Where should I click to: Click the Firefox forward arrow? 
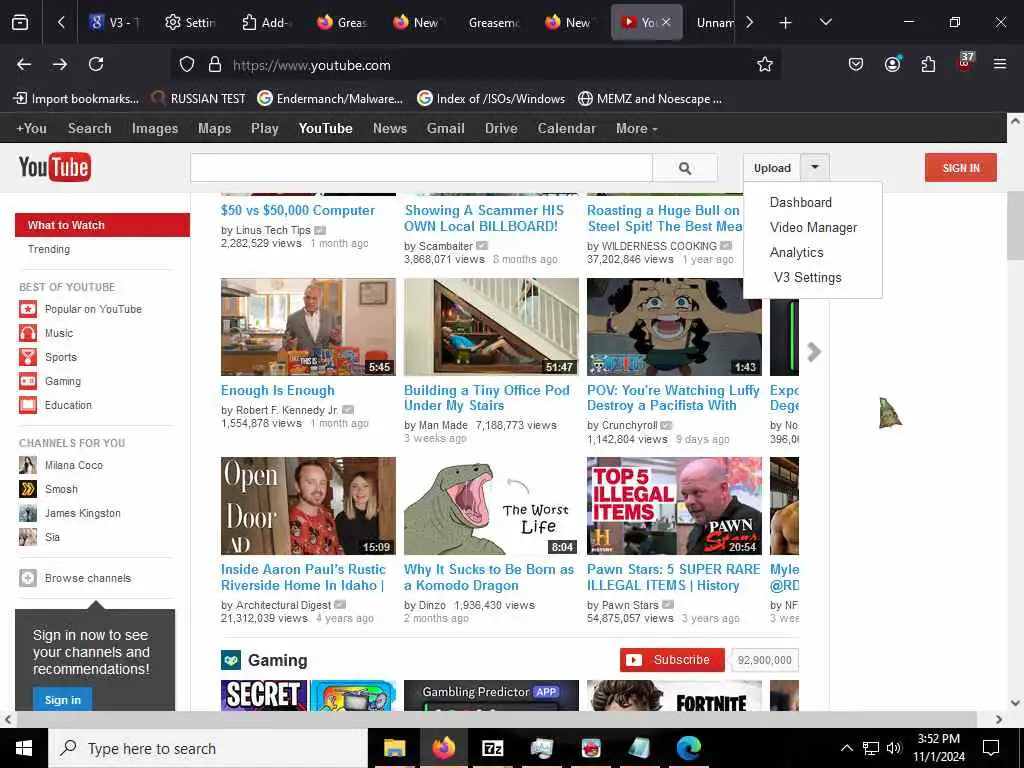60,64
